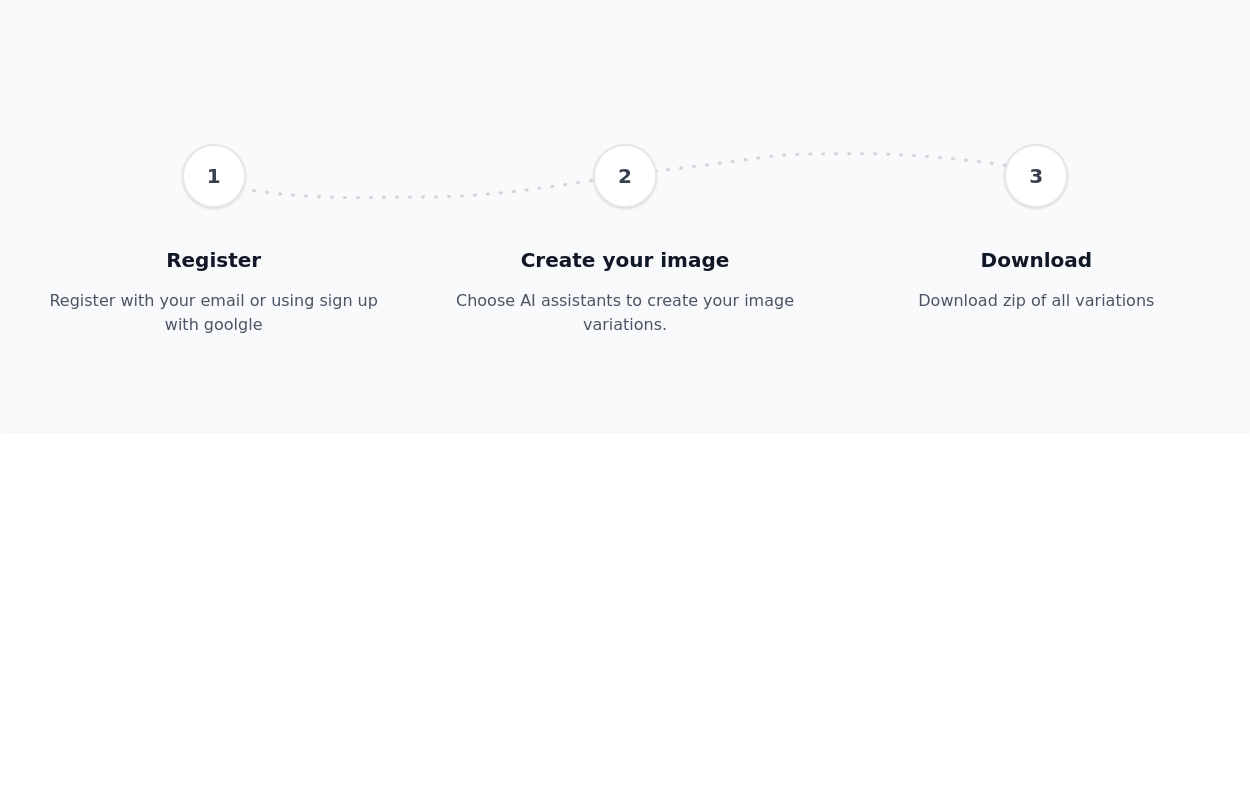Select the numbered badge above Download

1036,176
